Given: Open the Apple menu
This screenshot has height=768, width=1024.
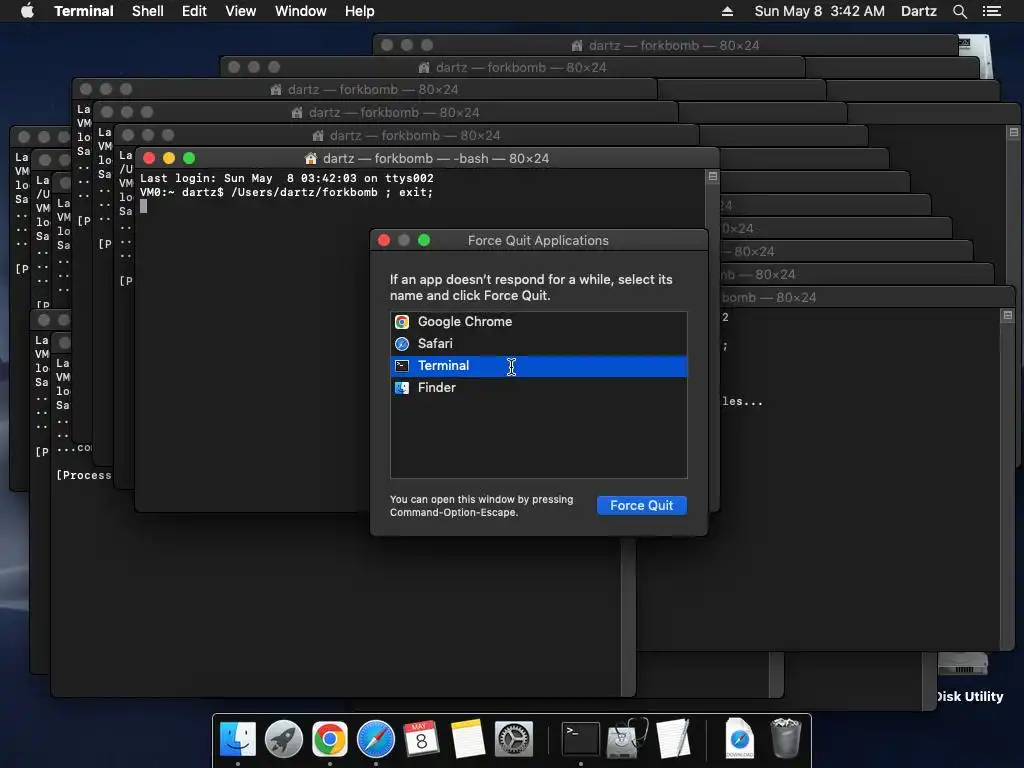Looking at the screenshot, I should pos(27,11).
